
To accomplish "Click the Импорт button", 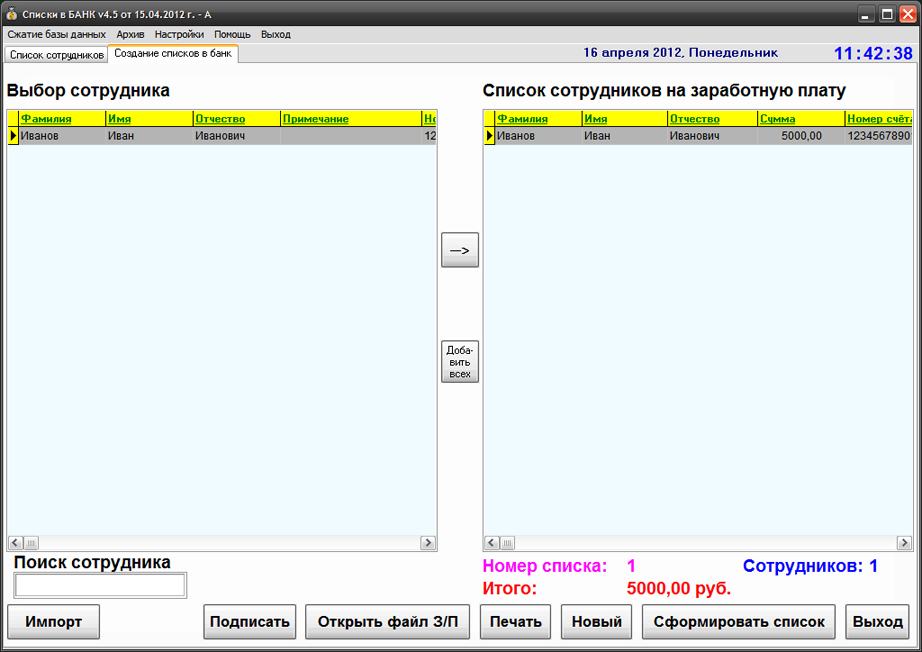I will [x=54, y=621].
